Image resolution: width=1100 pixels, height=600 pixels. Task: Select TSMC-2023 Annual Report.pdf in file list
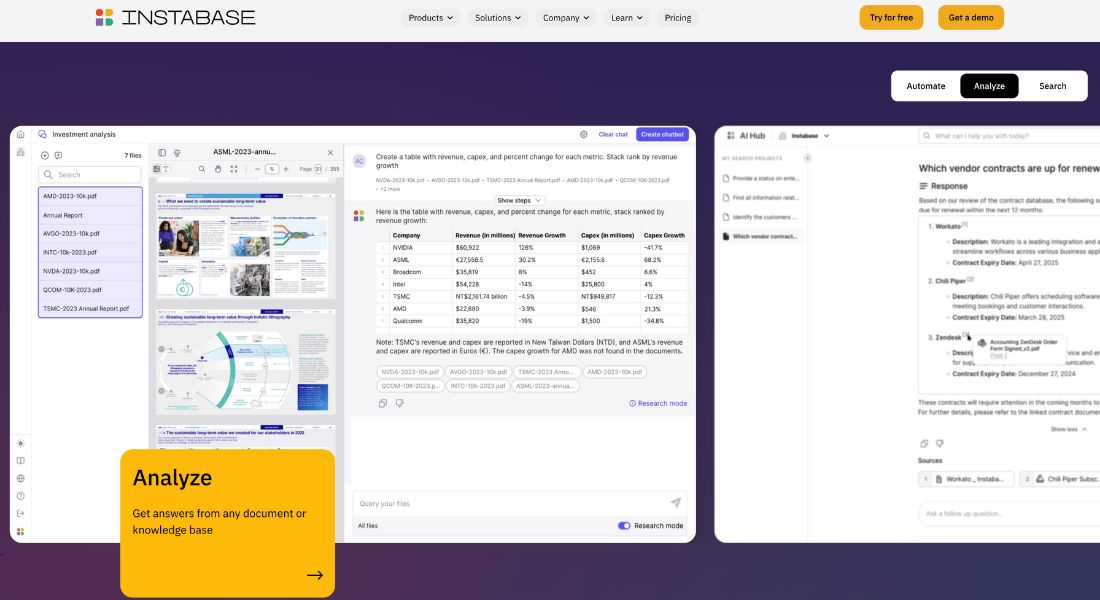pyautogui.click(x=90, y=308)
